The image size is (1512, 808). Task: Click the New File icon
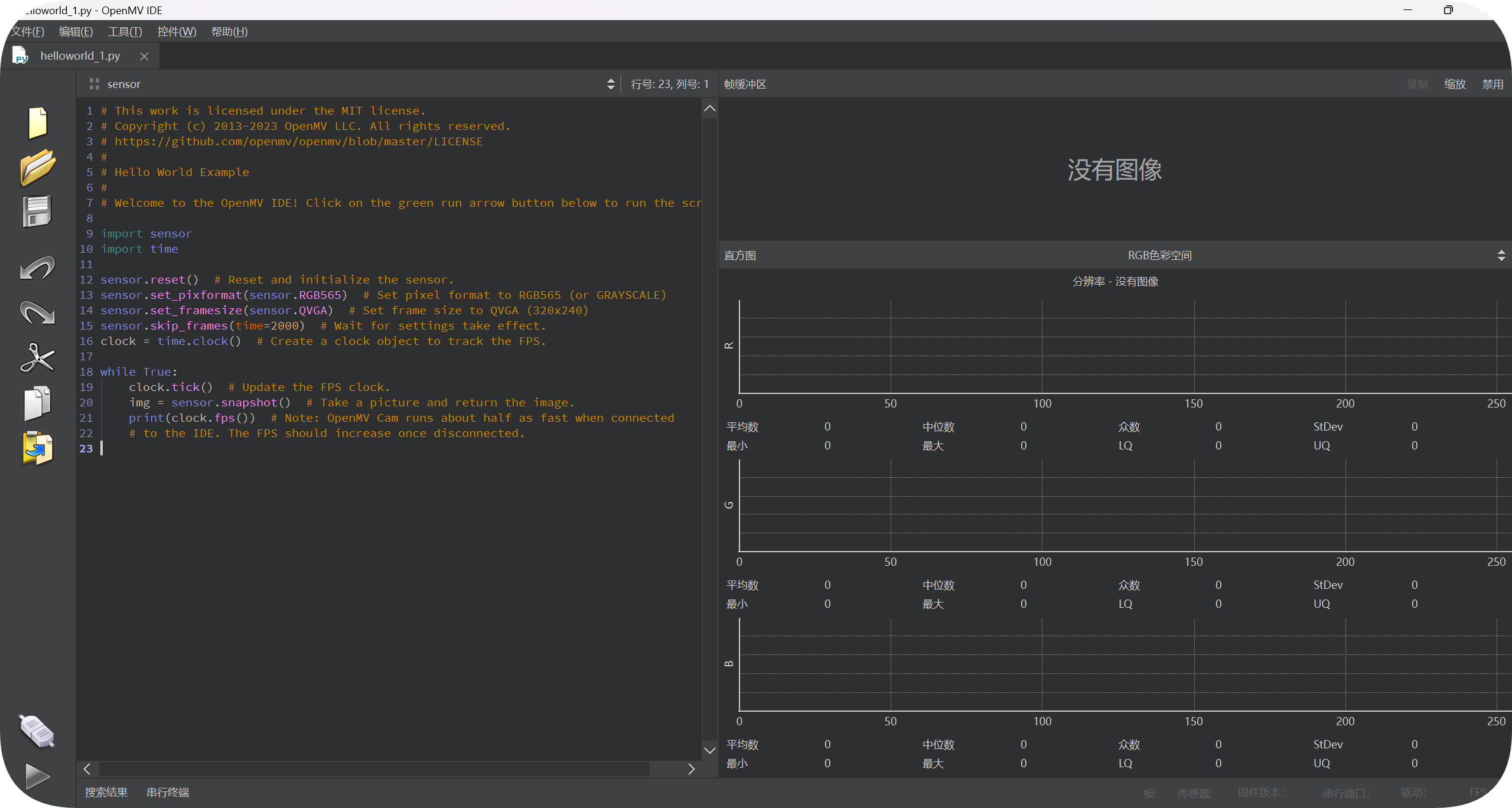tap(38, 122)
